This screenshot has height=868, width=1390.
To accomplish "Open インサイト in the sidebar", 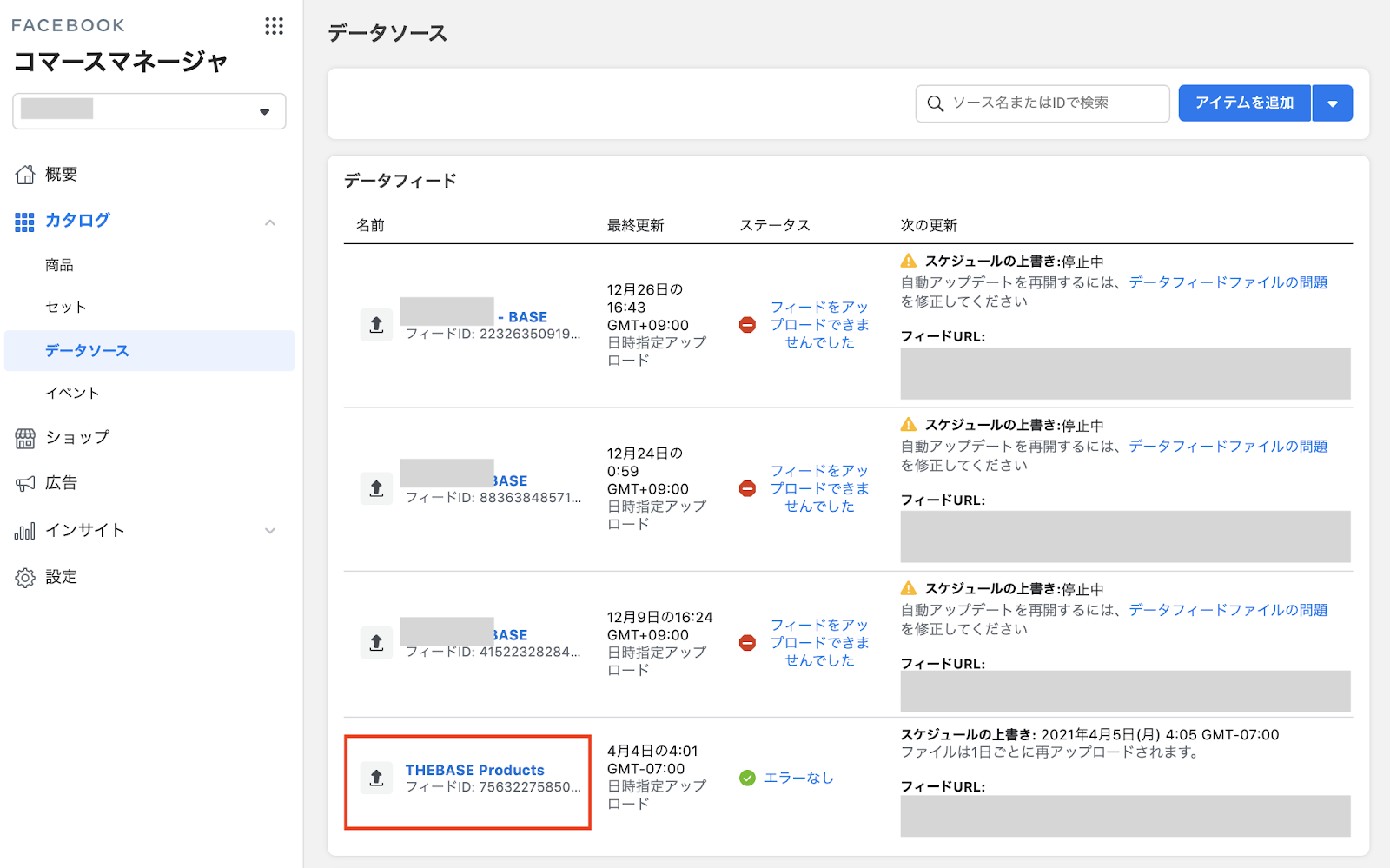I will click(x=85, y=530).
